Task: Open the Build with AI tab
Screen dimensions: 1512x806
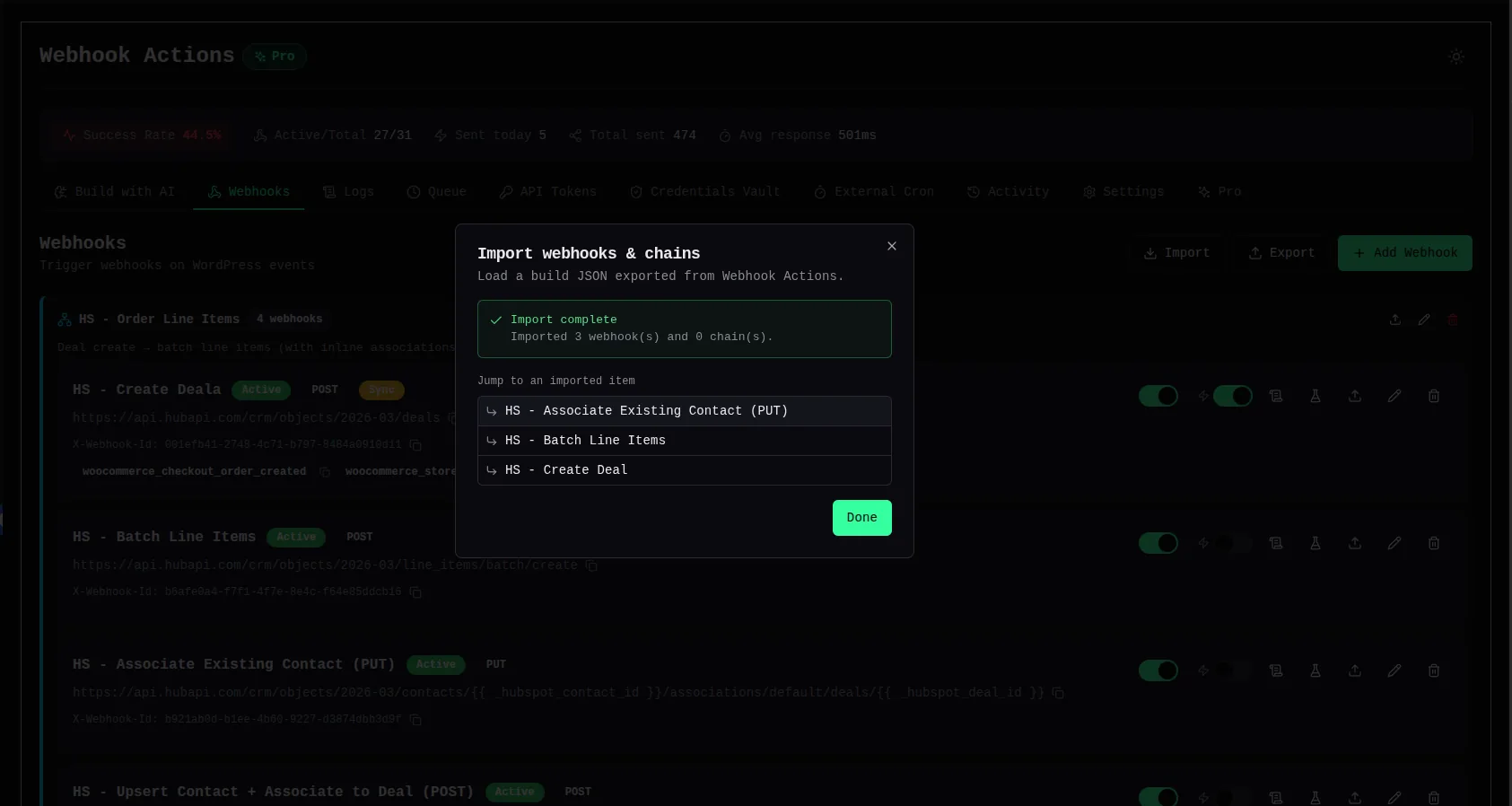Action: 115,192
